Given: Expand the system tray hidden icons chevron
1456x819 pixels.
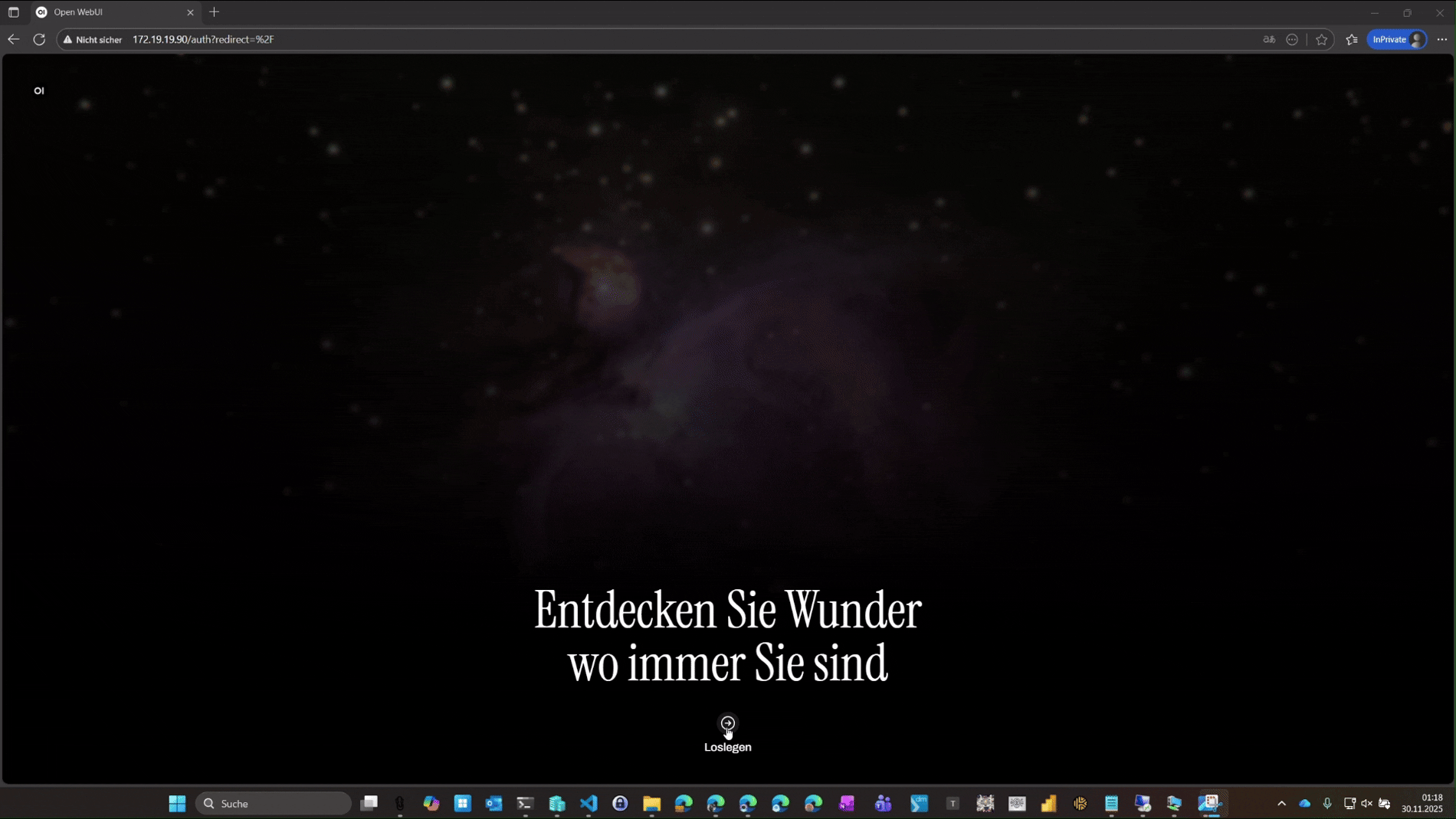Looking at the screenshot, I should point(1281,803).
